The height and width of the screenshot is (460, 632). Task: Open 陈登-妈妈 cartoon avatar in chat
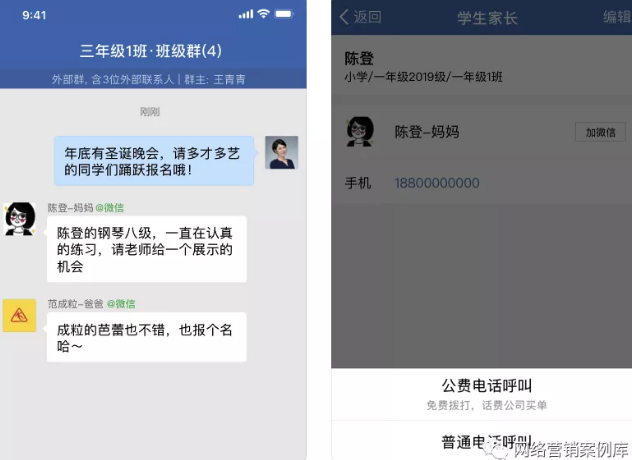[x=20, y=219]
